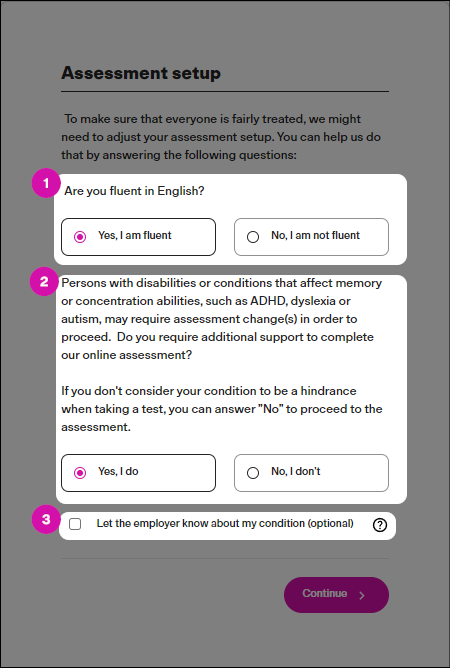Choose the 'No, I am not fluent' option card
The image size is (450, 668).
[312, 237]
